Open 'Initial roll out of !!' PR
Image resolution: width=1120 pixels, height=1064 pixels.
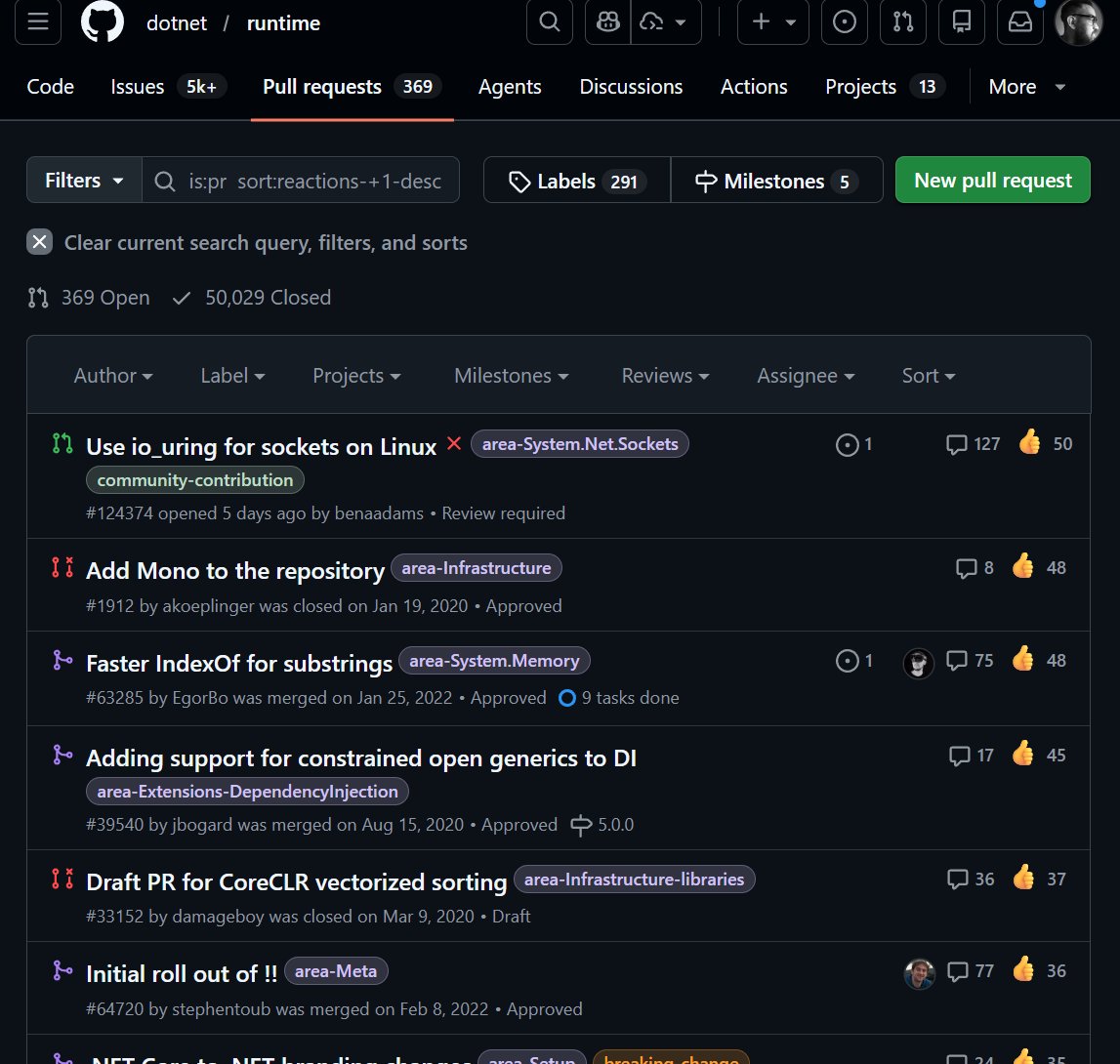[182, 974]
